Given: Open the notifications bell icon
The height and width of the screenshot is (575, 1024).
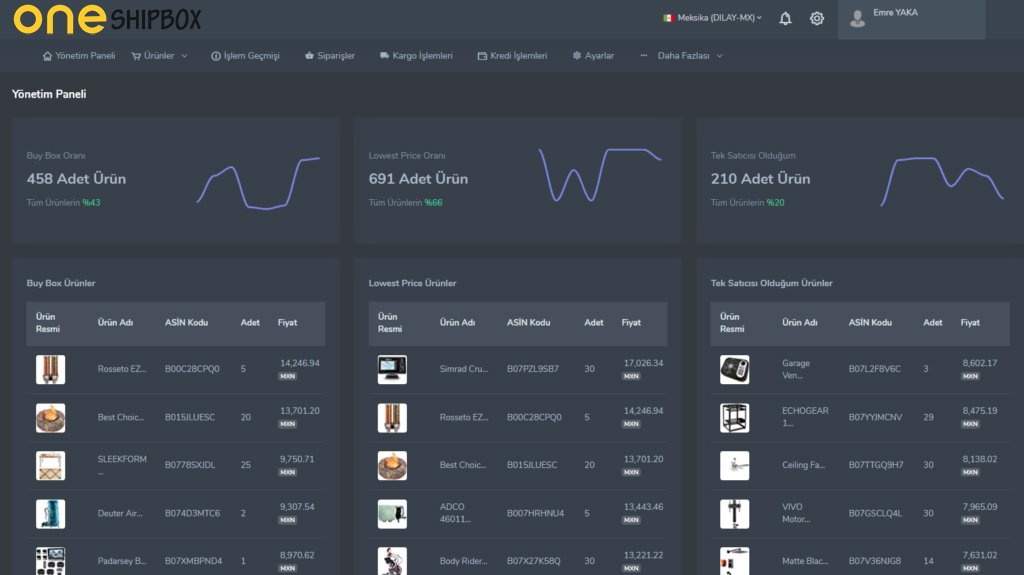Looking at the screenshot, I should (785, 18).
